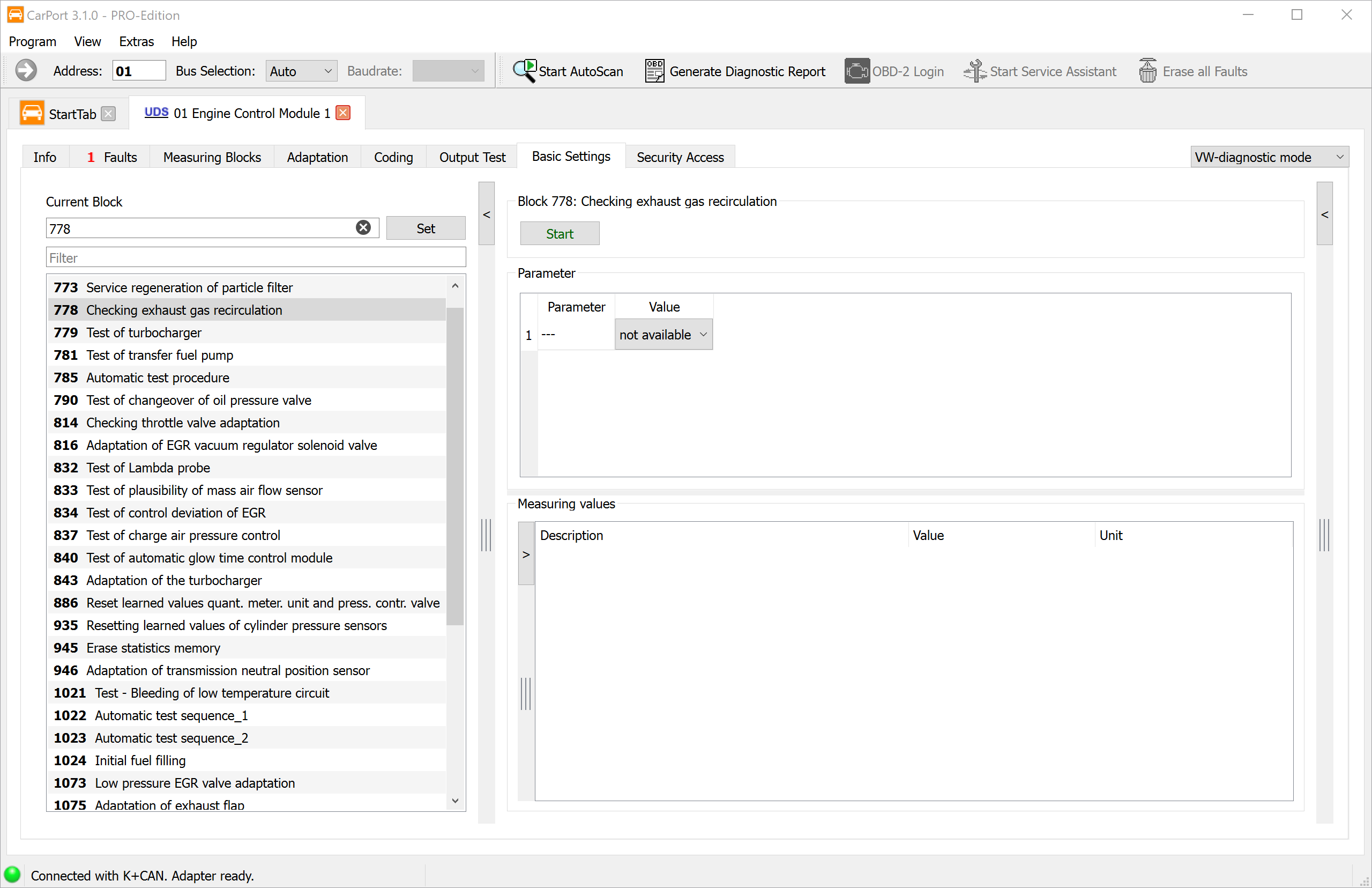This screenshot has width=1372, height=888.
Task: Open the VW-diagnostic mode dropdown
Action: [1269, 157]
